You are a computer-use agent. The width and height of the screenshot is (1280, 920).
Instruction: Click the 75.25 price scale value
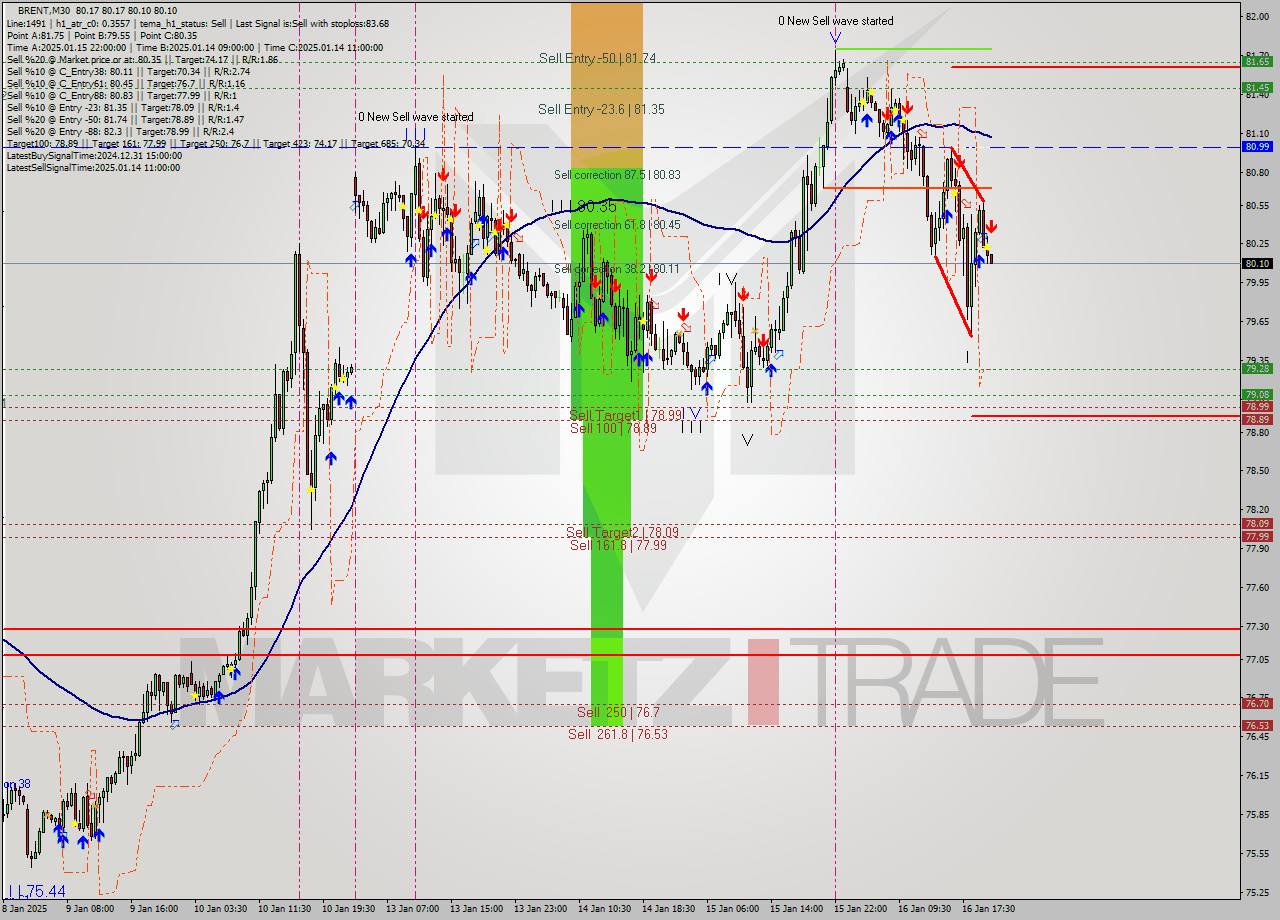(x=1256, y=892)
